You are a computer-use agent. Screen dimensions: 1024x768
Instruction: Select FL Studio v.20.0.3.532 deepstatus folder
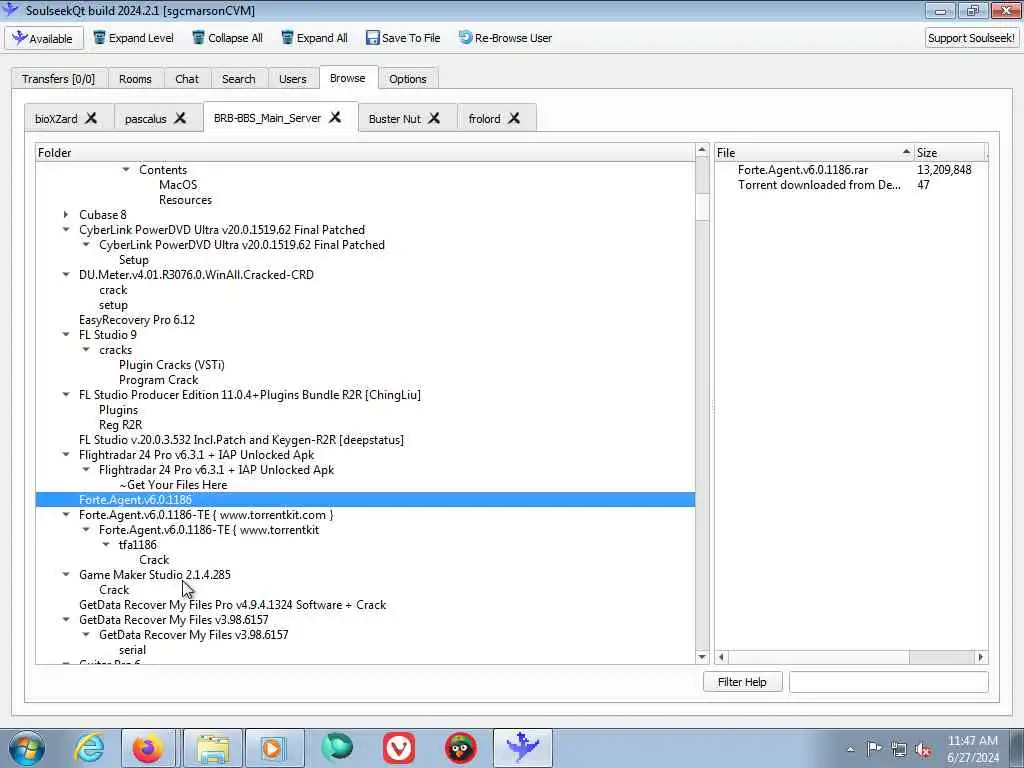coord(241,440)
